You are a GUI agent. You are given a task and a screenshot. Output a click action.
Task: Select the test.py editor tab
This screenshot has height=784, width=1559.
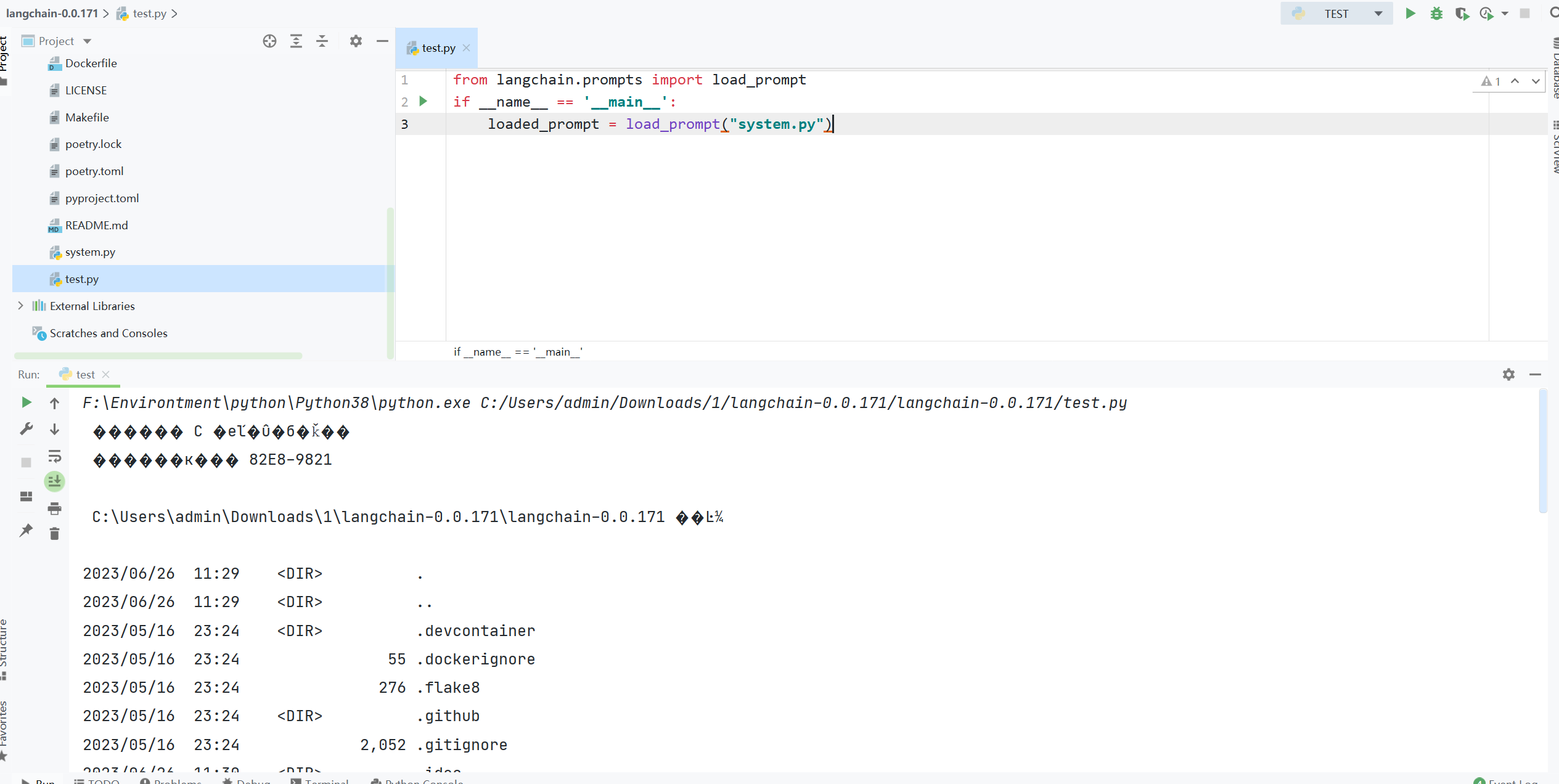438,48
